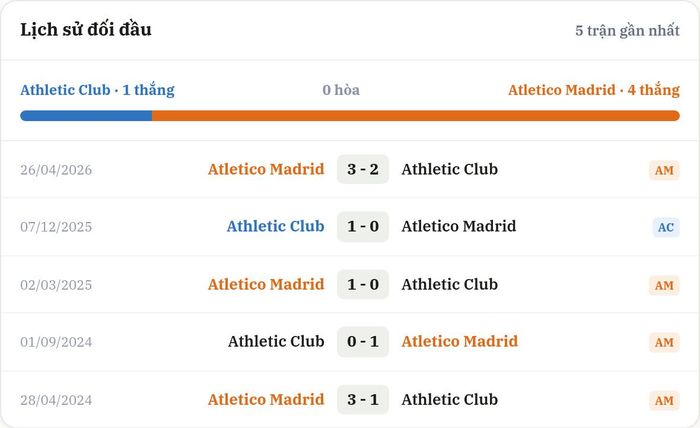
Task: Open blue Athletic Club winner link on 07/12/2025
Action: pyautogui.click(x=275, y=226)
